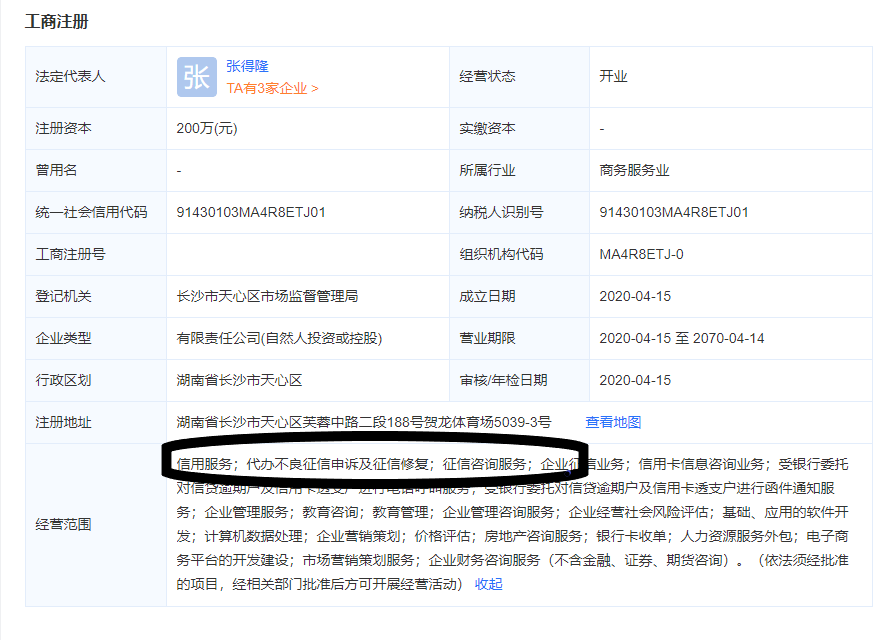The height and width of the screenshot is (640, 892).
Task: Click organization code MA4R8ETJ-0
Action: 641,254
